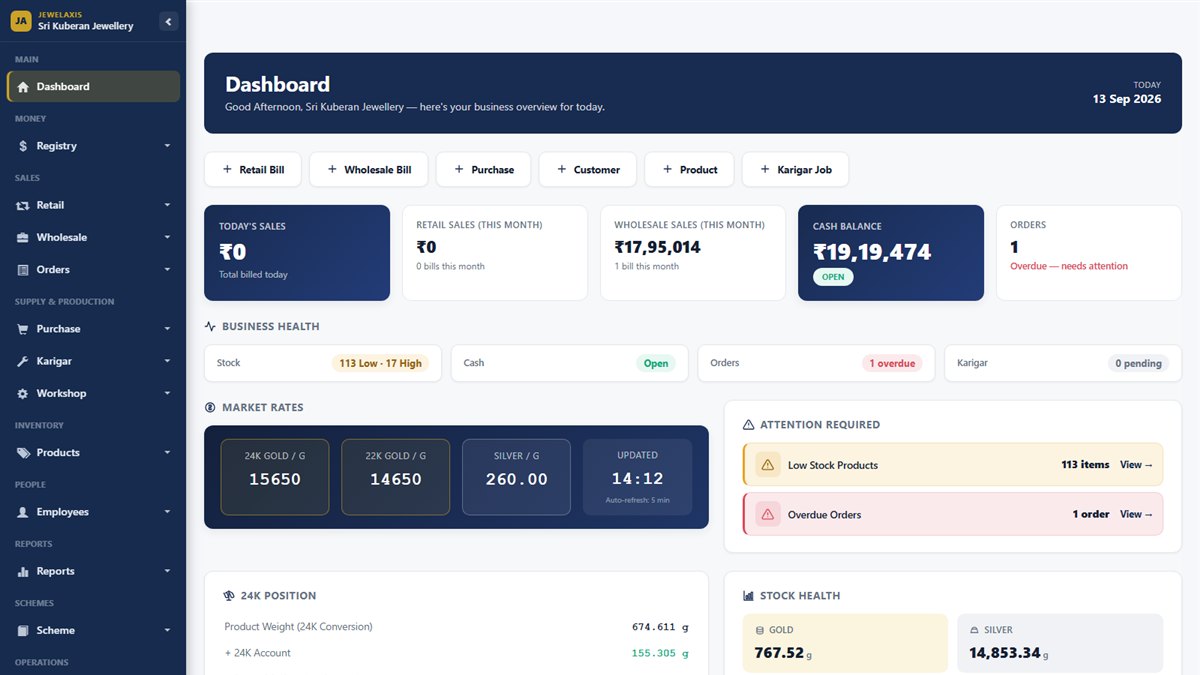
Task: Click the Products tags icon
Action: tap(23, 453)
